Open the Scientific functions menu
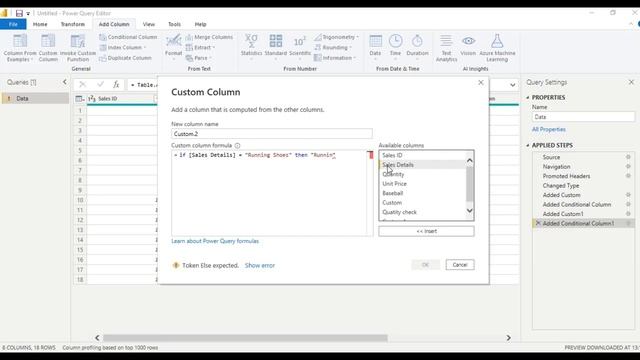Viewport: 640px width, 360px height. [x=300, y=48]
